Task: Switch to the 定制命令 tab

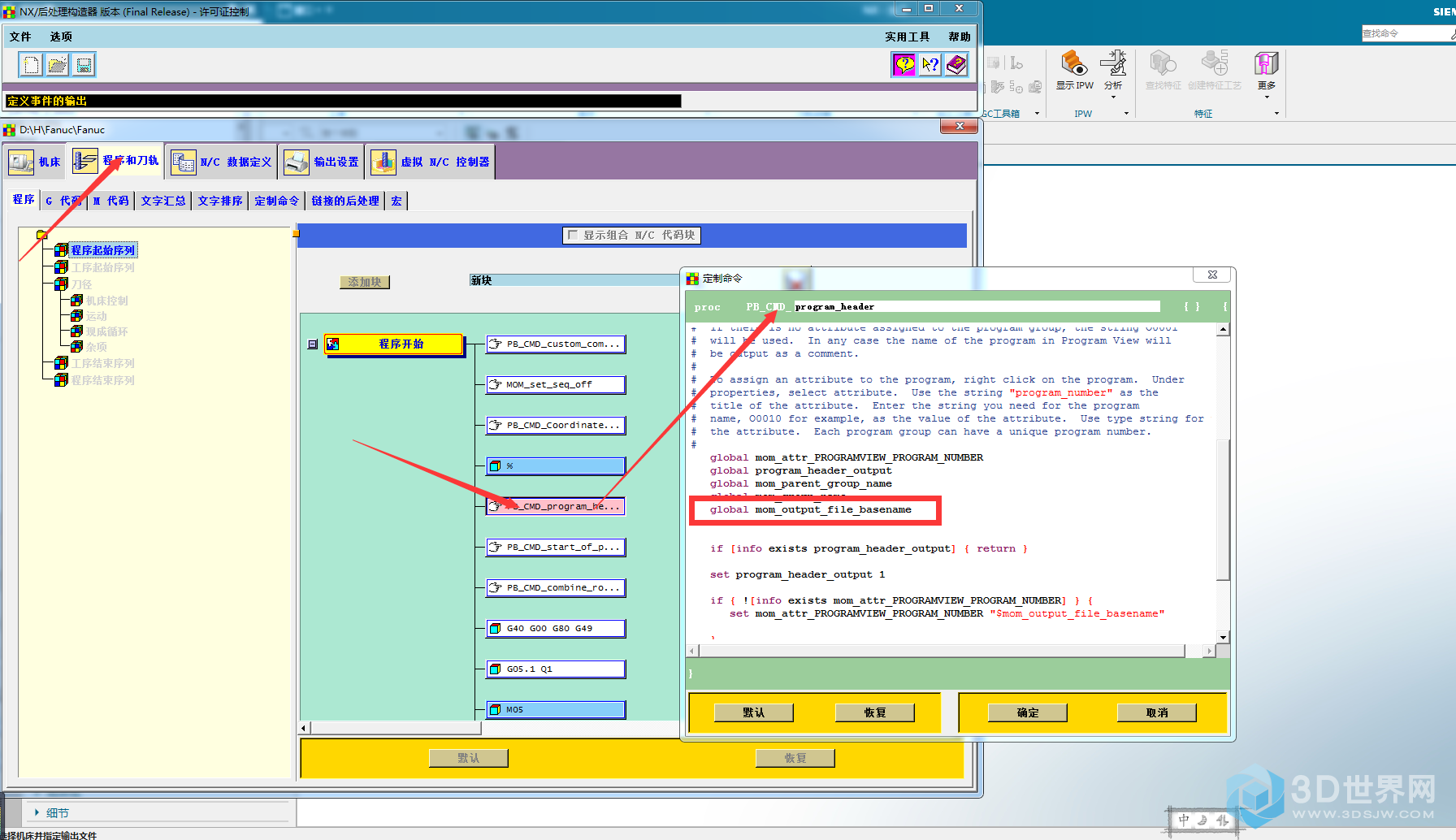Action: point(277,201)
